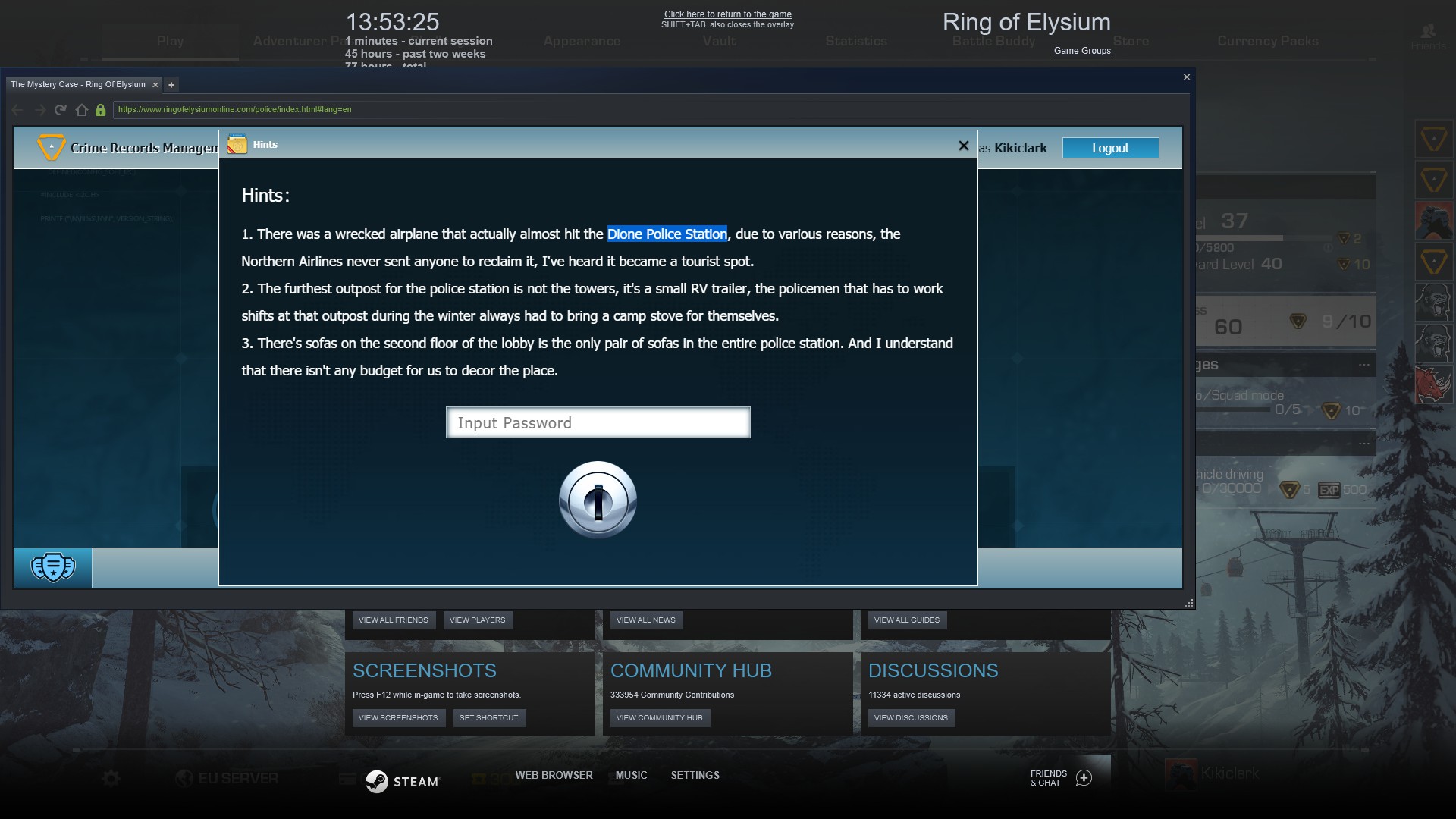Click the browser back arrow
This screenshot has height=819, width=1456.
[x=17, y=110]
